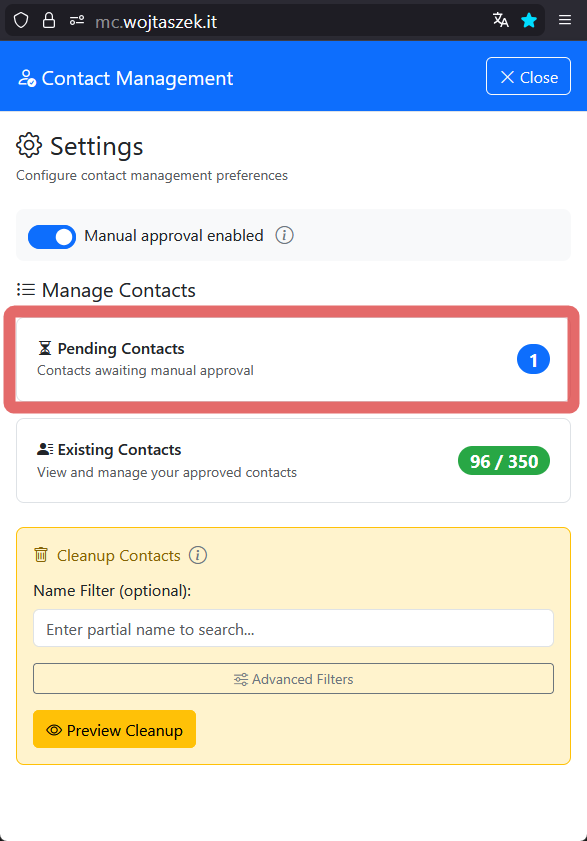This screenshot has height=841, width=587.
Task: Click the blue badge showing 1 pending contact
Action: click(x=533, y=358)
